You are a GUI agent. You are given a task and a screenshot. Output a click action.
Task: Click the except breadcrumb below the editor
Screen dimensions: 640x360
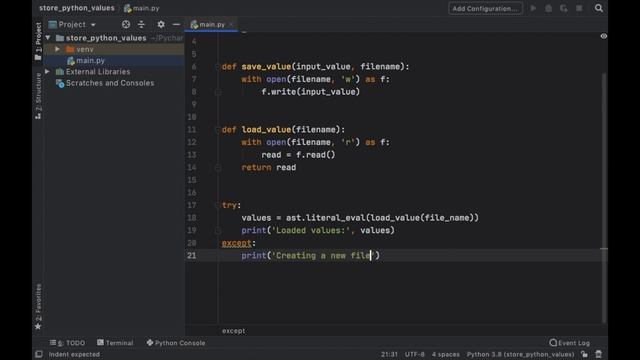tap(233, 331)
